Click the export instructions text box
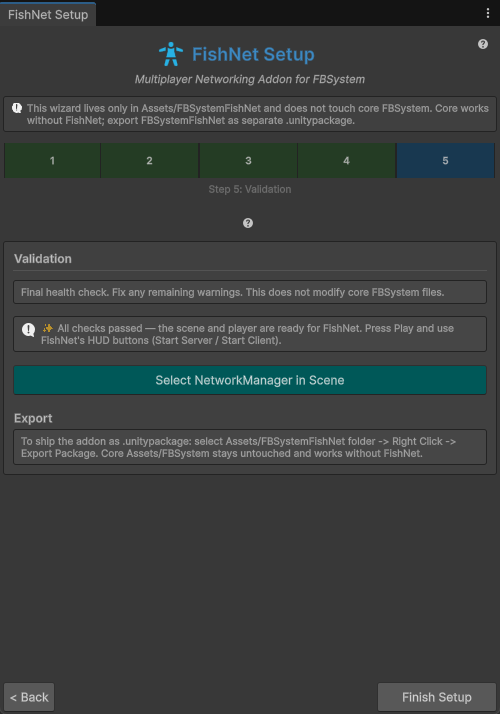 [x=250, y=447]
